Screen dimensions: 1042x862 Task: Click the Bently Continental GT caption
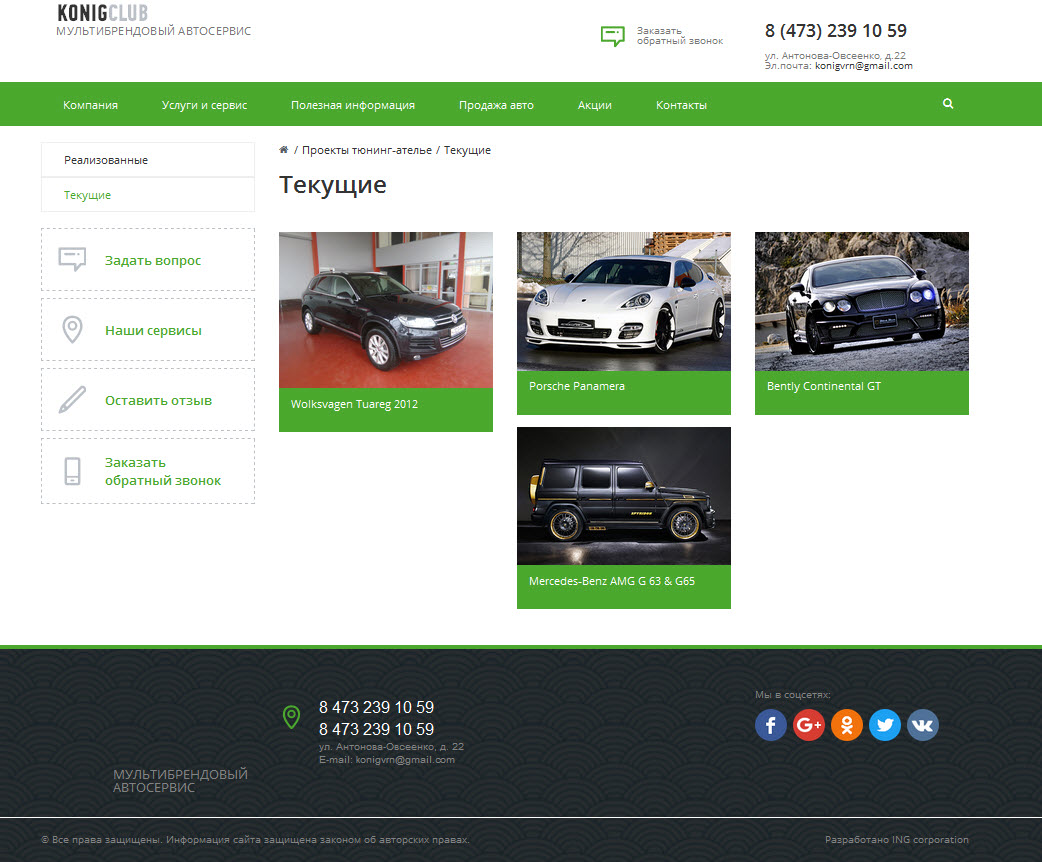[x=824, y=386]
